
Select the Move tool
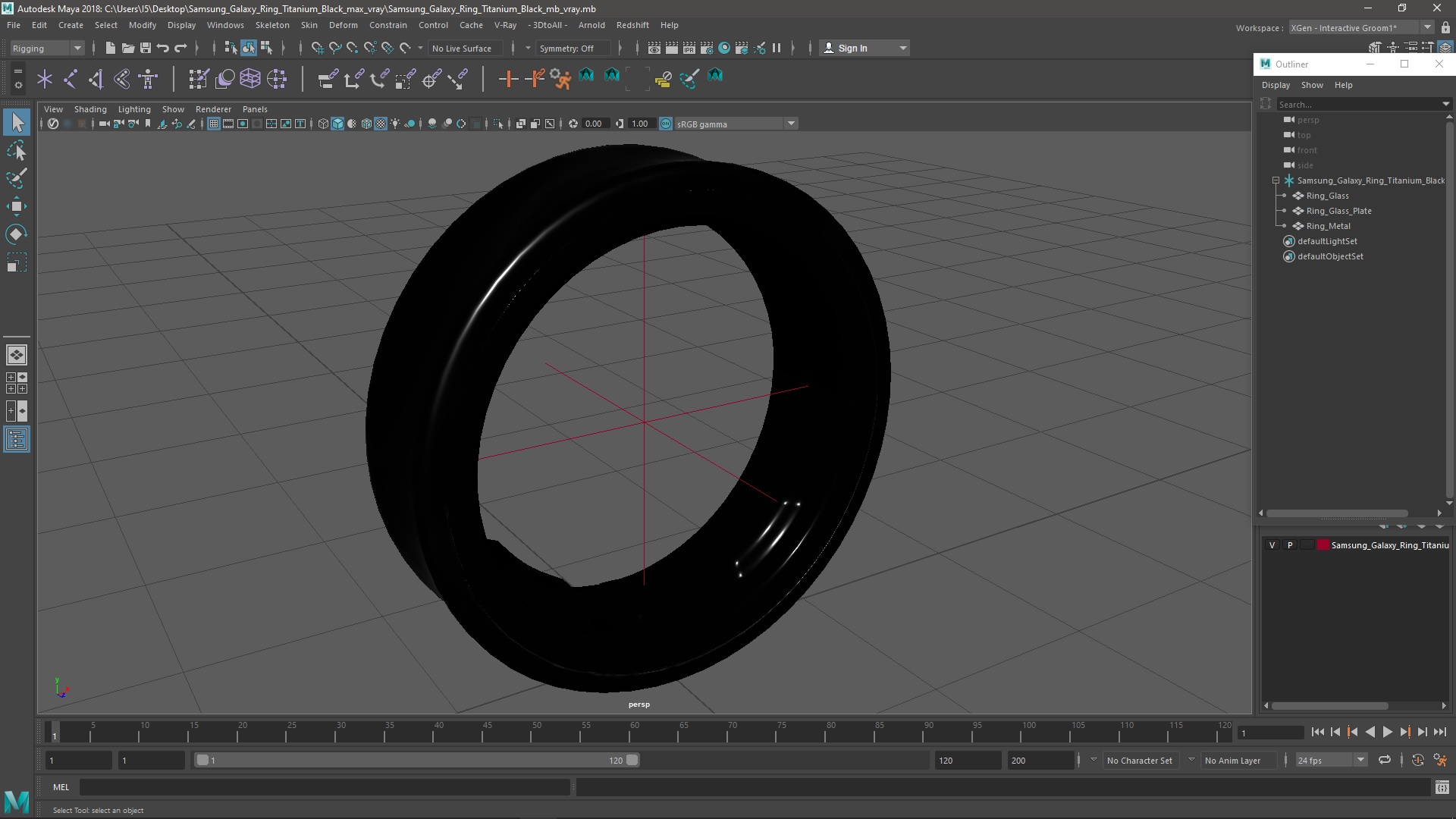(17, 206)
